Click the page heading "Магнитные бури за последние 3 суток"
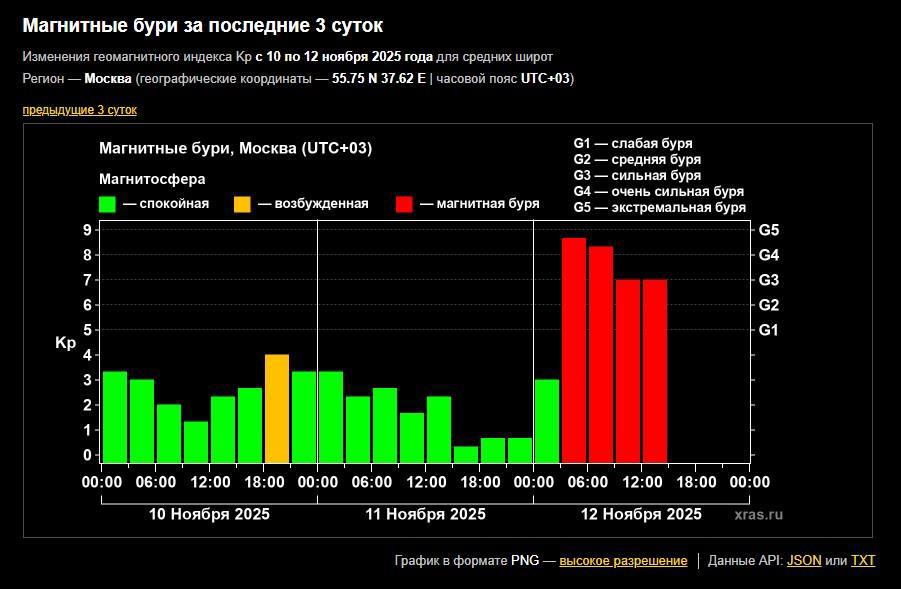 pyautogui.click(x=202, y=25)
